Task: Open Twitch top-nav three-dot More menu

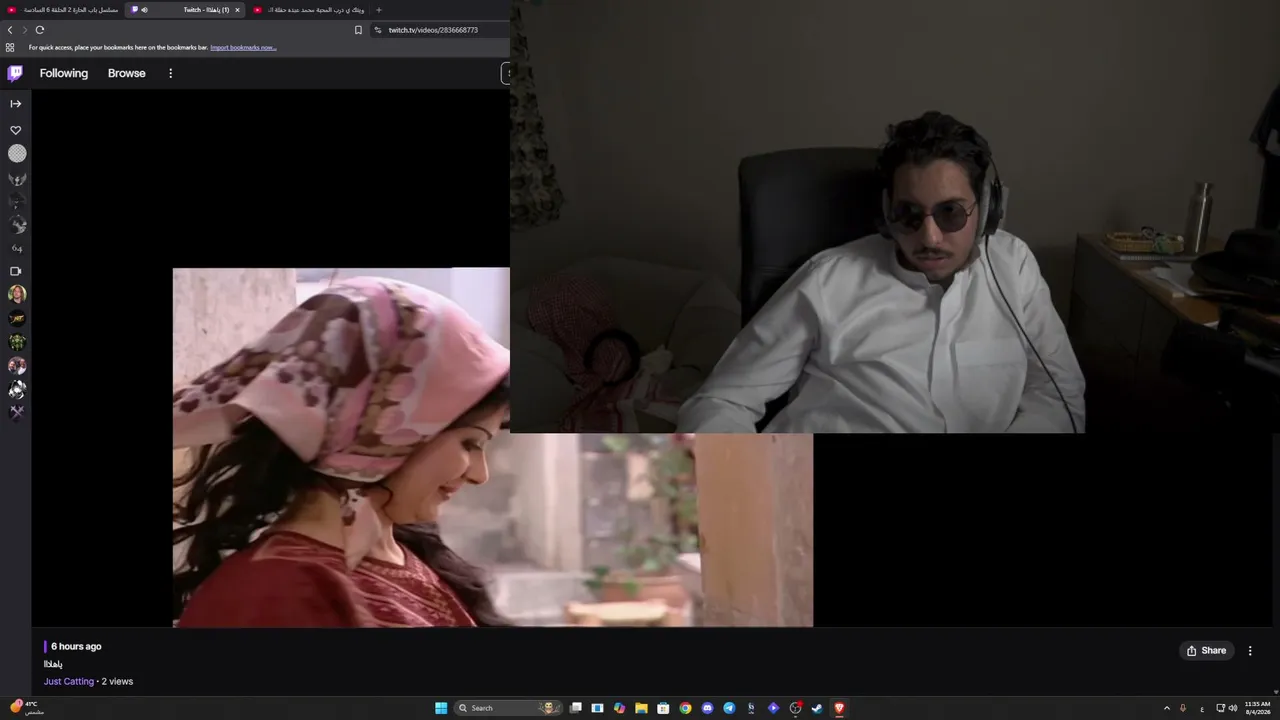Action: 170,73
